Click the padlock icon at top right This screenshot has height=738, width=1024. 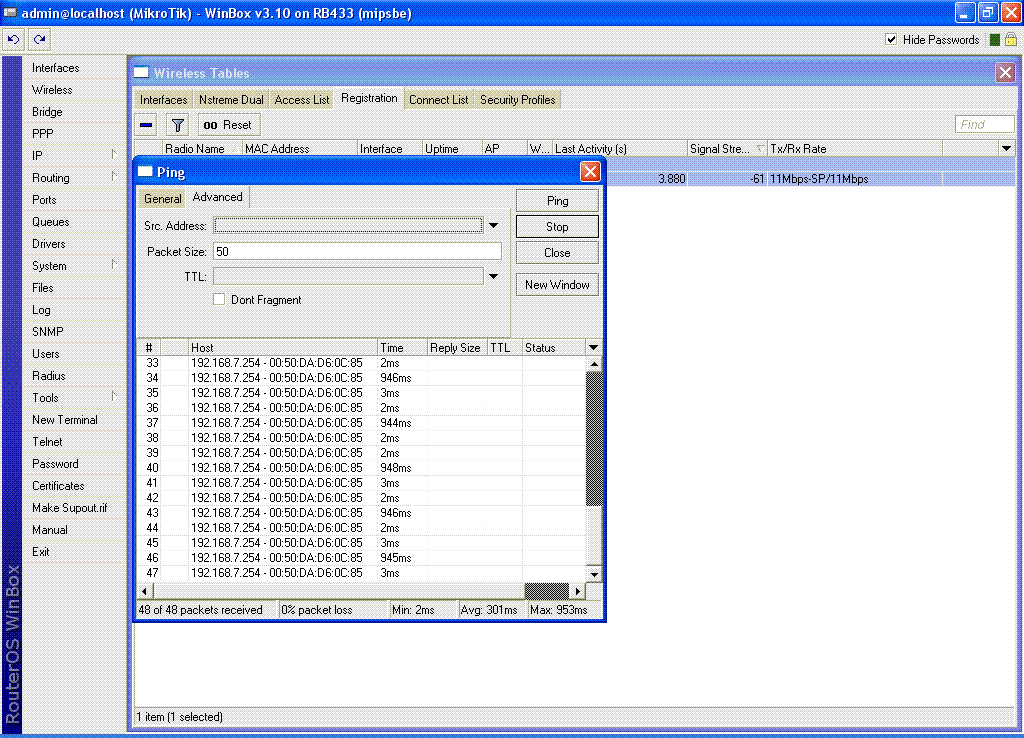1011,40
